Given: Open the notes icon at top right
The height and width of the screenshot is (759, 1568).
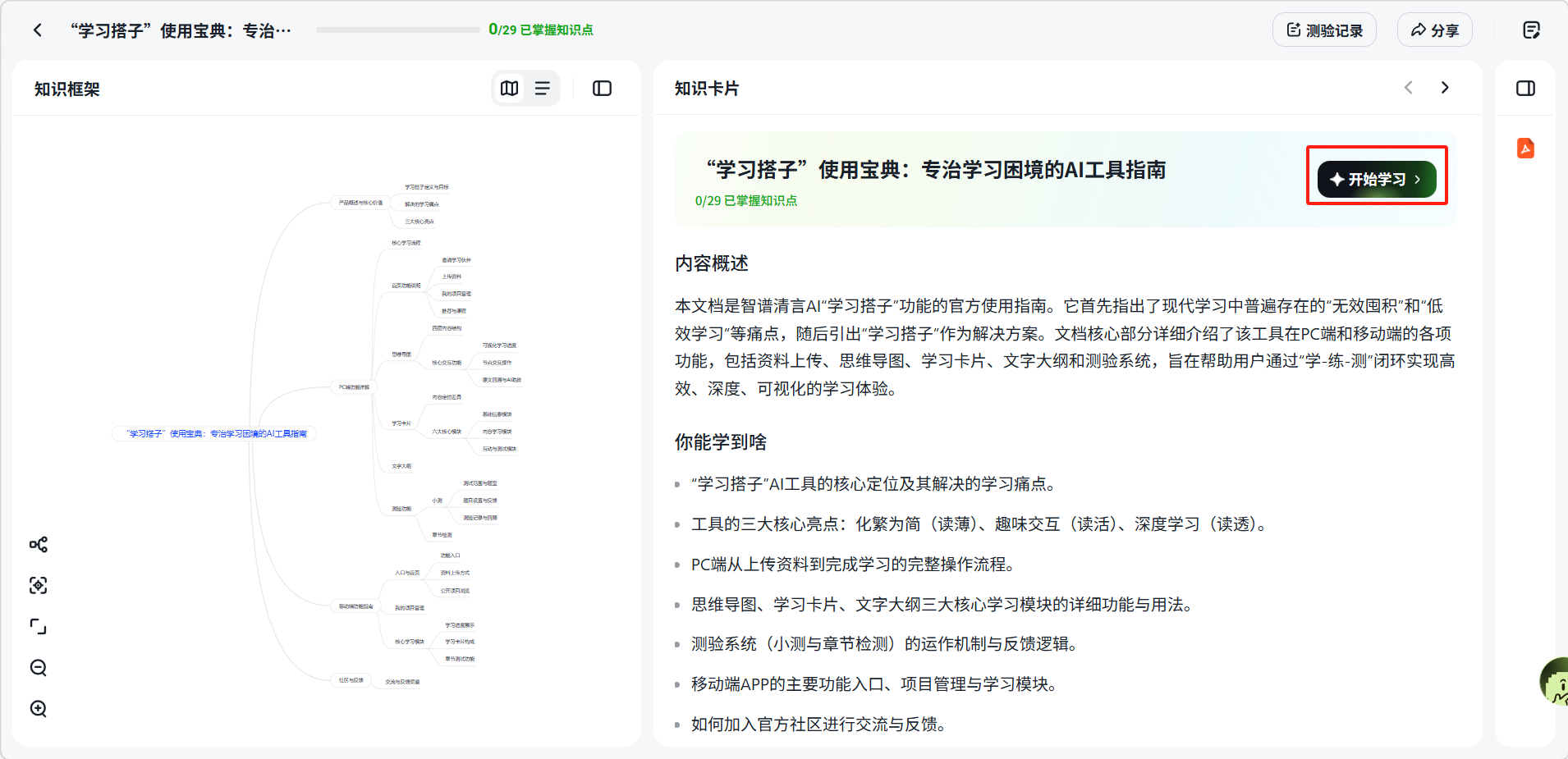Looking at the screenshot, I should (x=1531, y=30).
